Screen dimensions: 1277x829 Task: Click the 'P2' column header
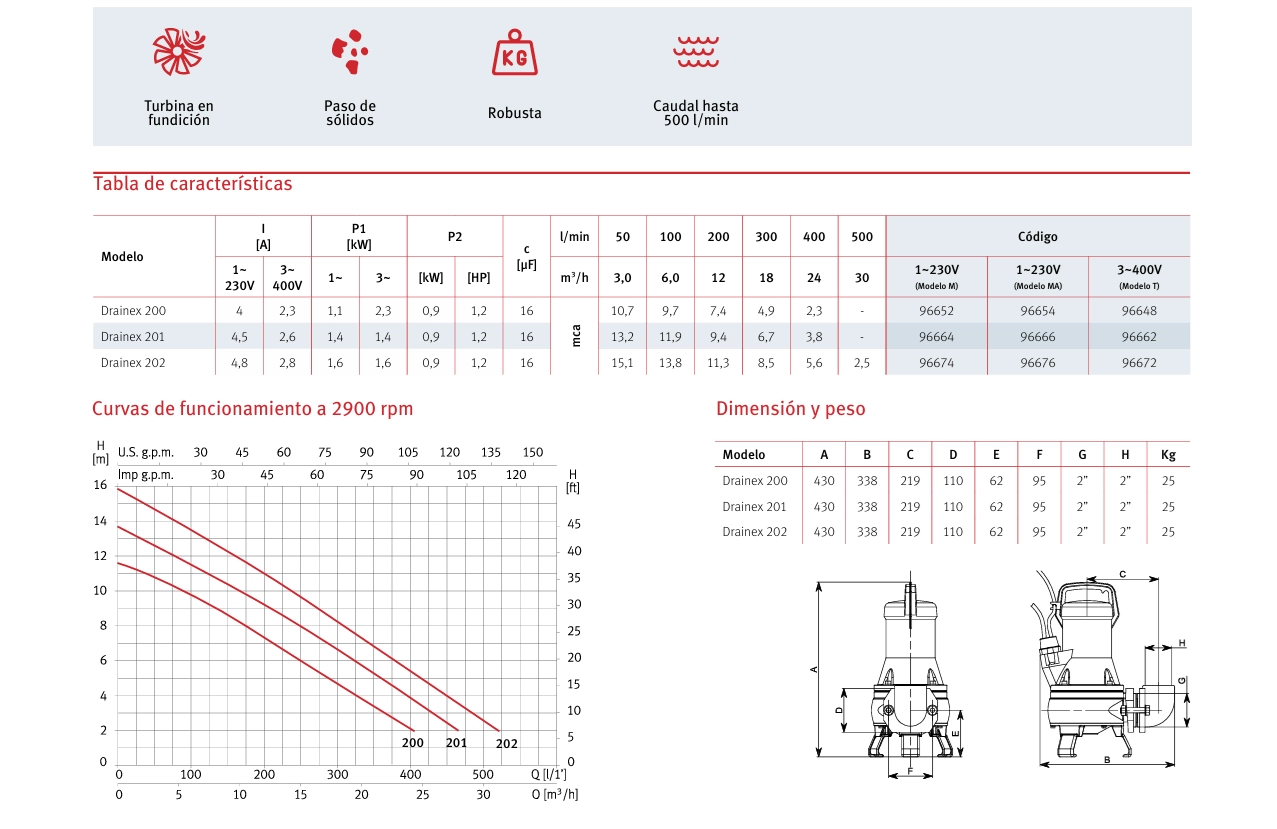click(x=455, y=237)
